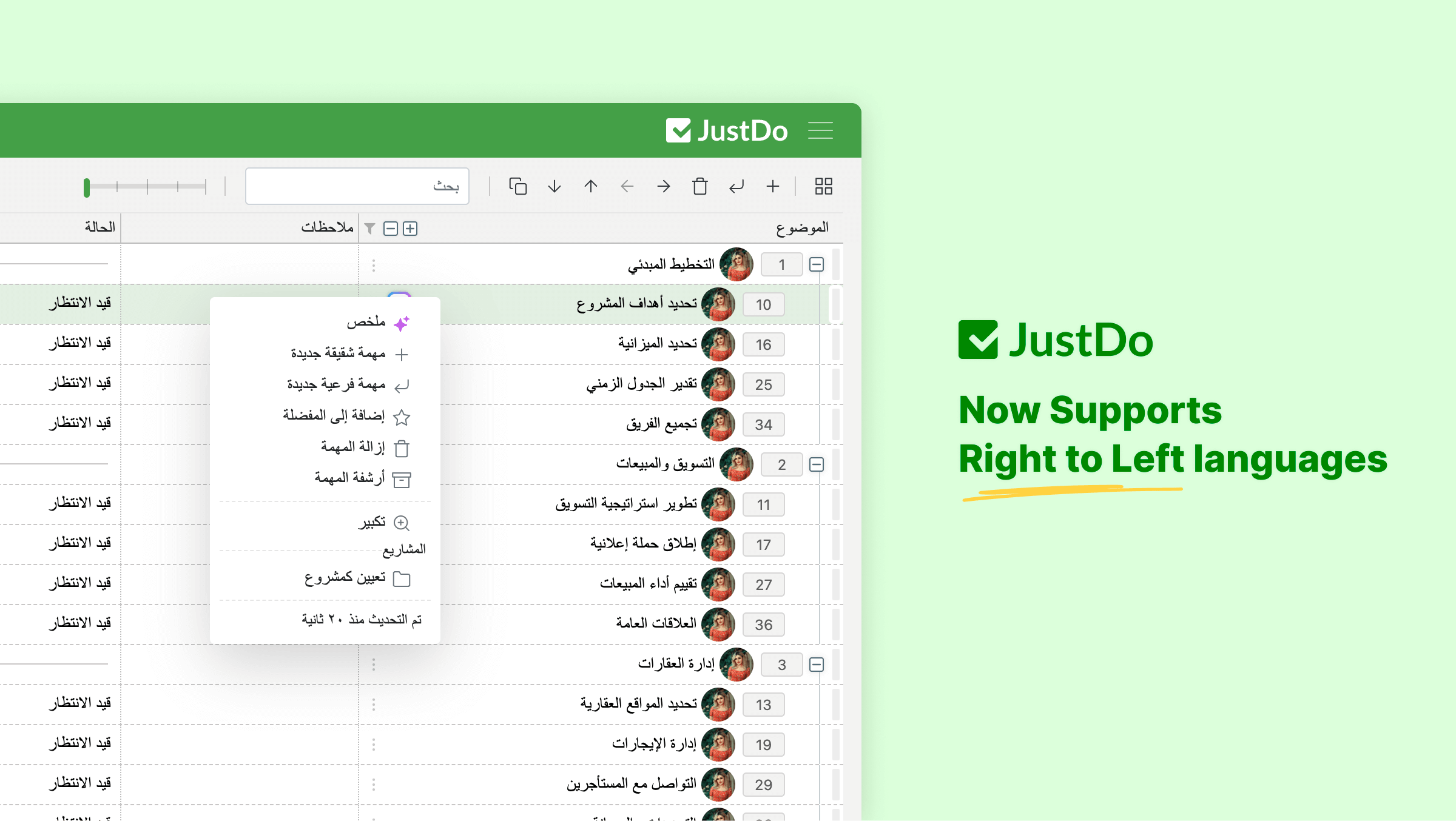Screen dimensions: 1456x821
Task: Click the search input field
Action: [x=352, y=187]
